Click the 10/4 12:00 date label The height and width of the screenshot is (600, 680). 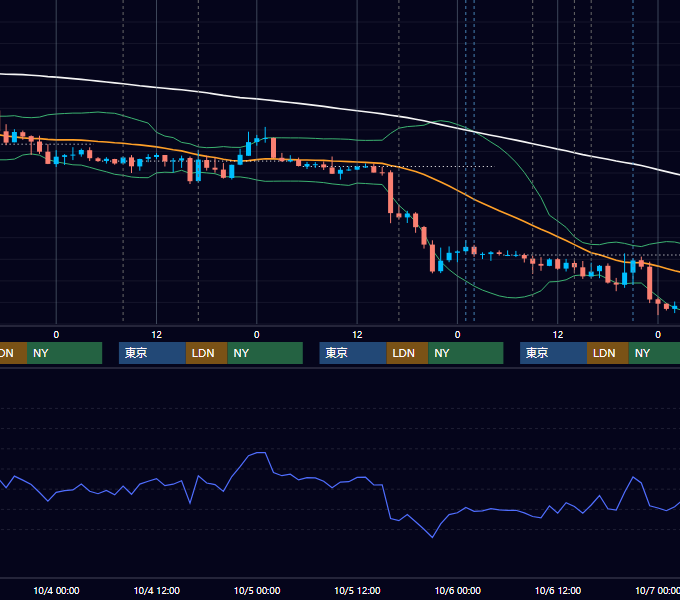coord(157,590)
